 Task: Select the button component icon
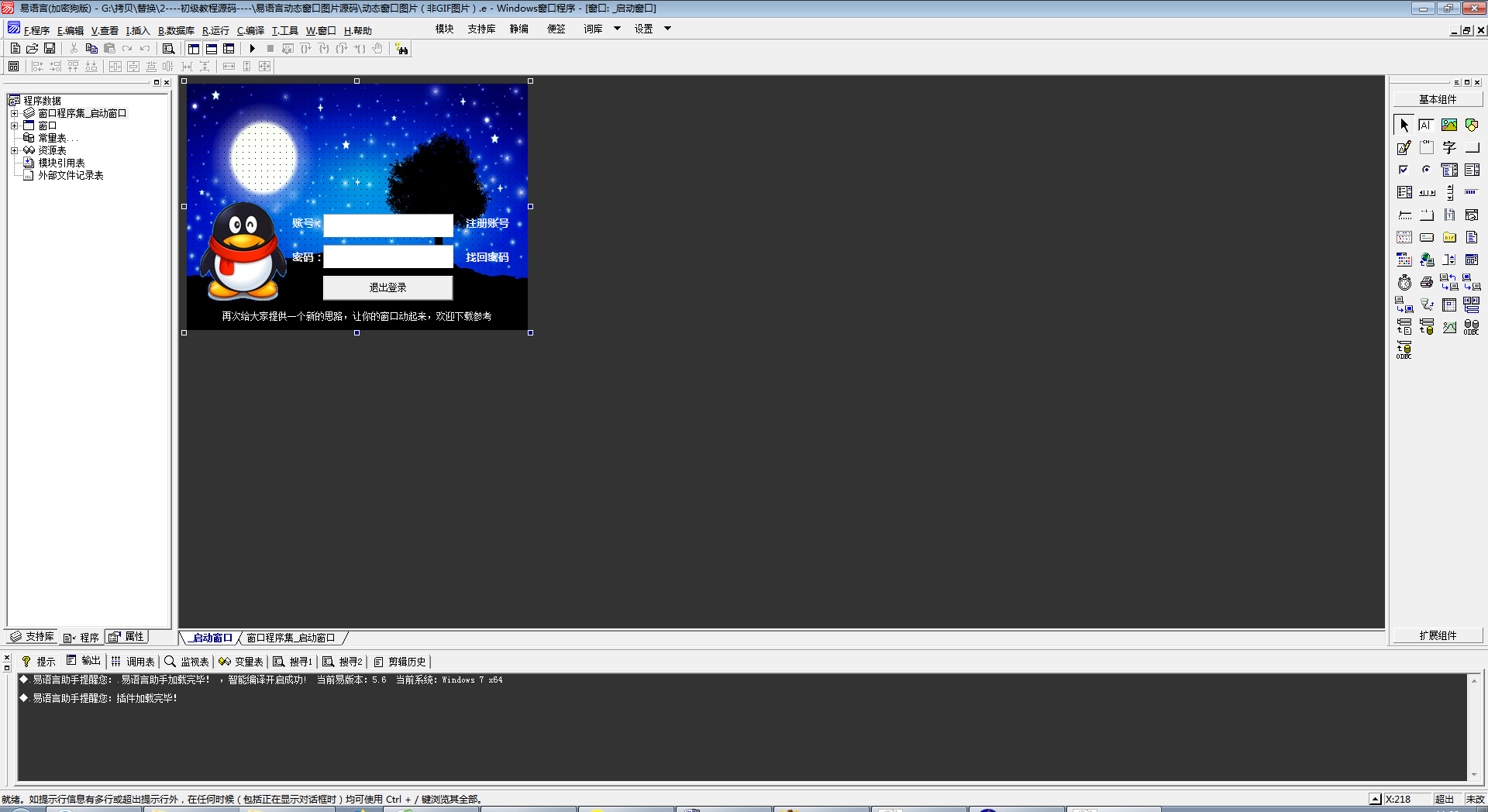point(1472,147)
